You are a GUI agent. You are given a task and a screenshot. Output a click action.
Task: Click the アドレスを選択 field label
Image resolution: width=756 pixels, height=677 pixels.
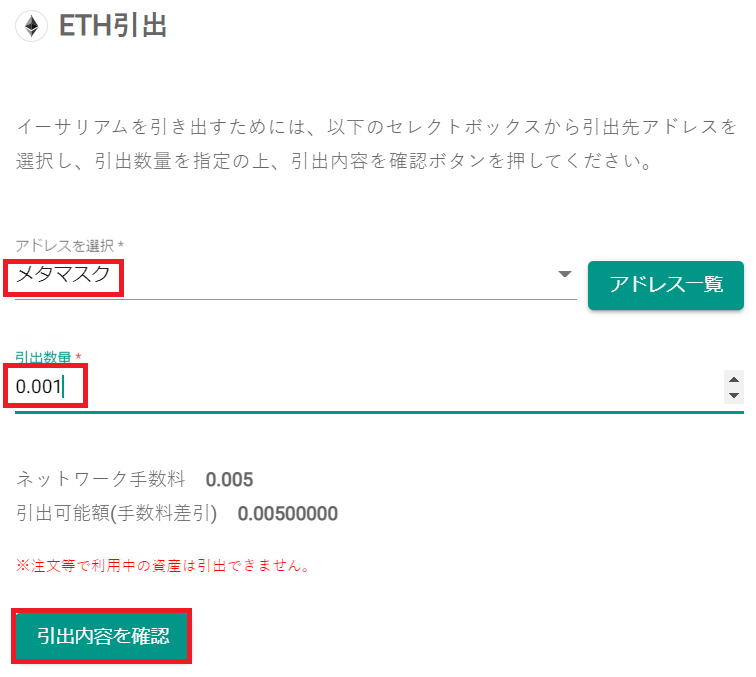(65, 246)
